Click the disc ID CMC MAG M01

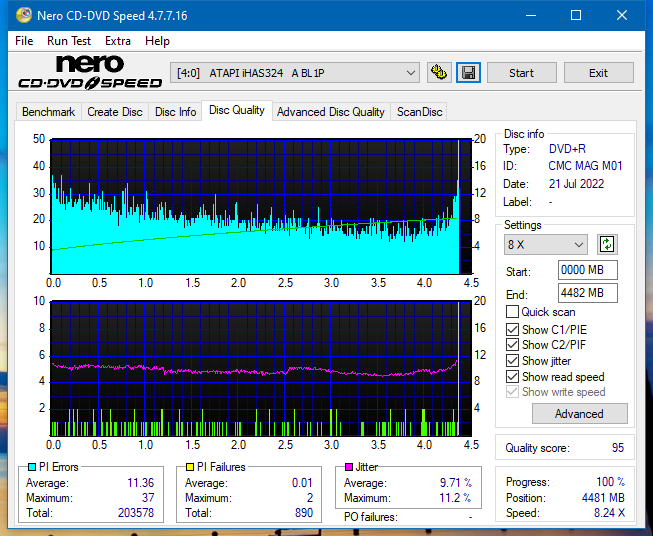(585, 166)
